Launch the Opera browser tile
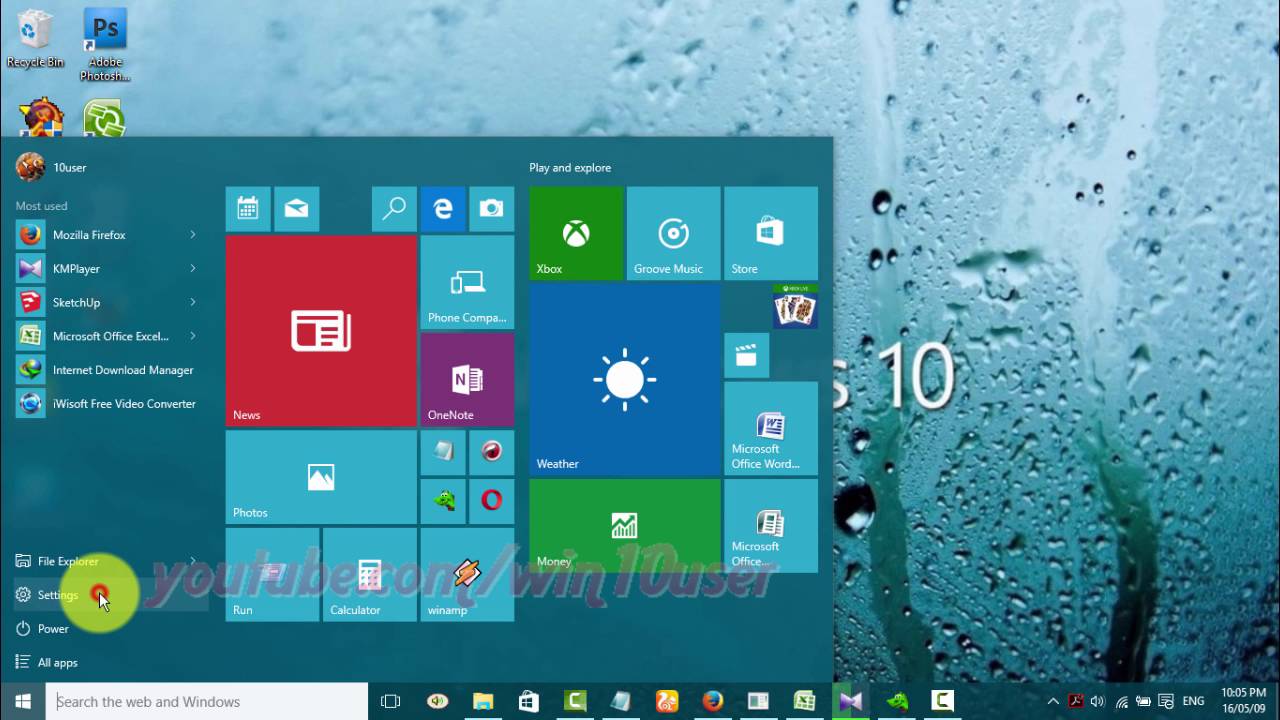Screen dimensions: 1280x720 tap(491, 501)
